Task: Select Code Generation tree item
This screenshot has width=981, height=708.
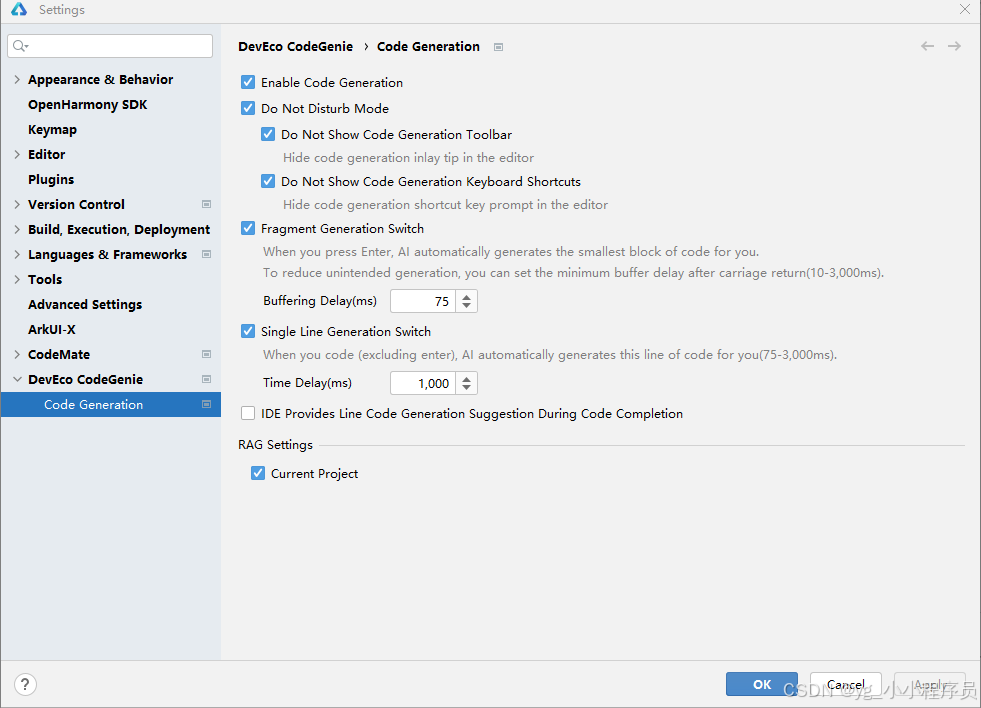Action: pyautogui.click(x=111, y=405)
